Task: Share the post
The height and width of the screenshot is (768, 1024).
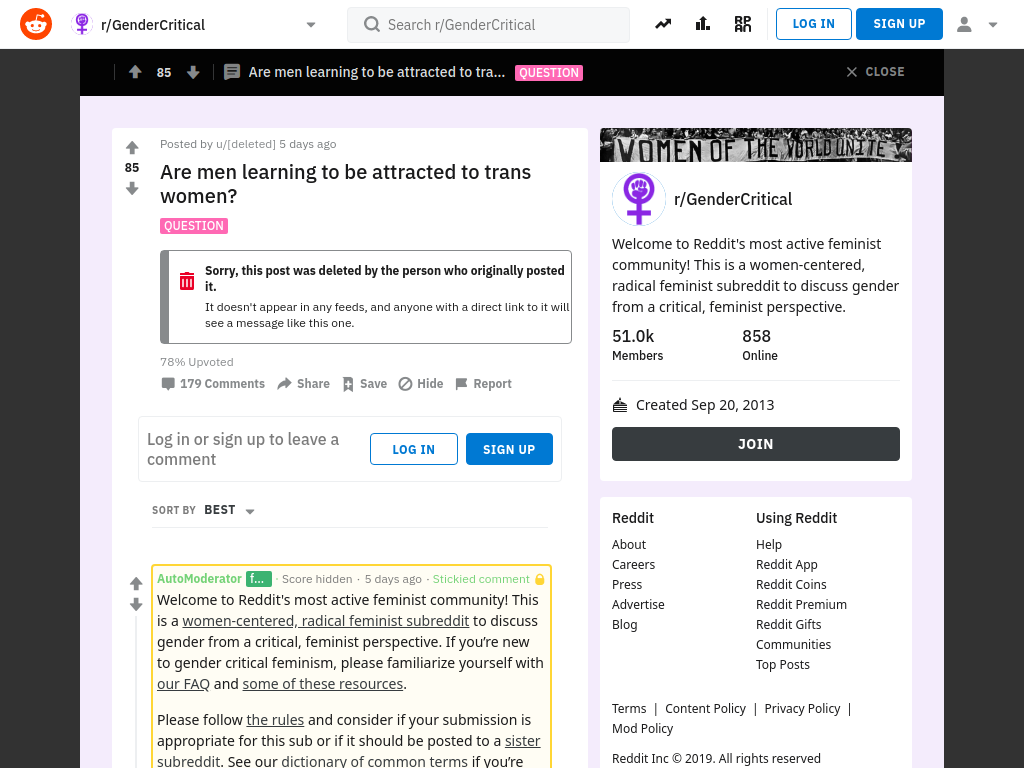Action: [303, 384]
